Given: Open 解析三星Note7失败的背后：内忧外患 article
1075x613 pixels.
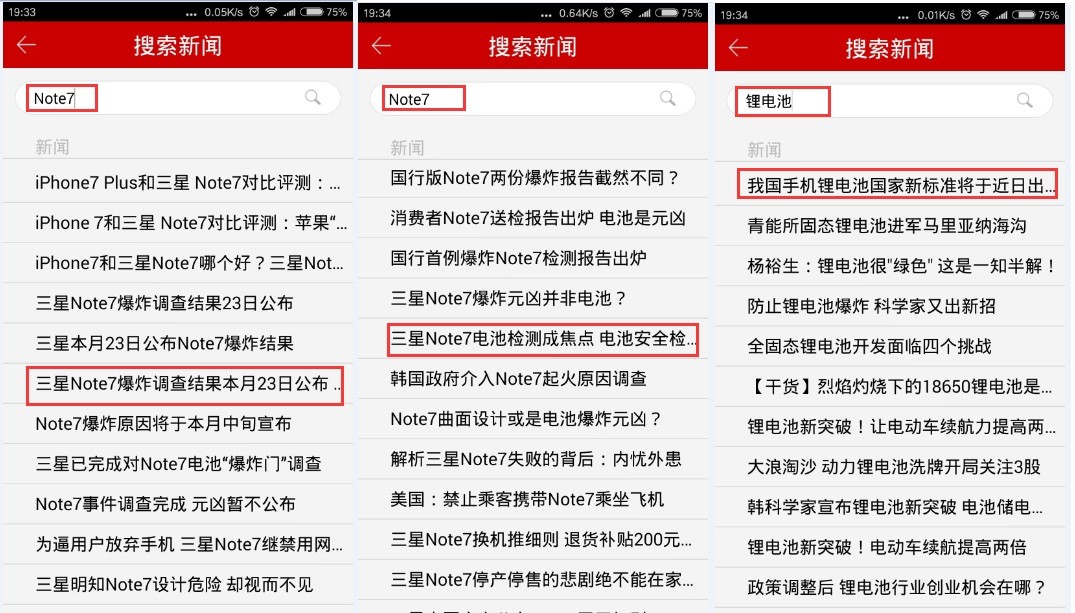Looking at the screenshot, I should click(533, 459).
